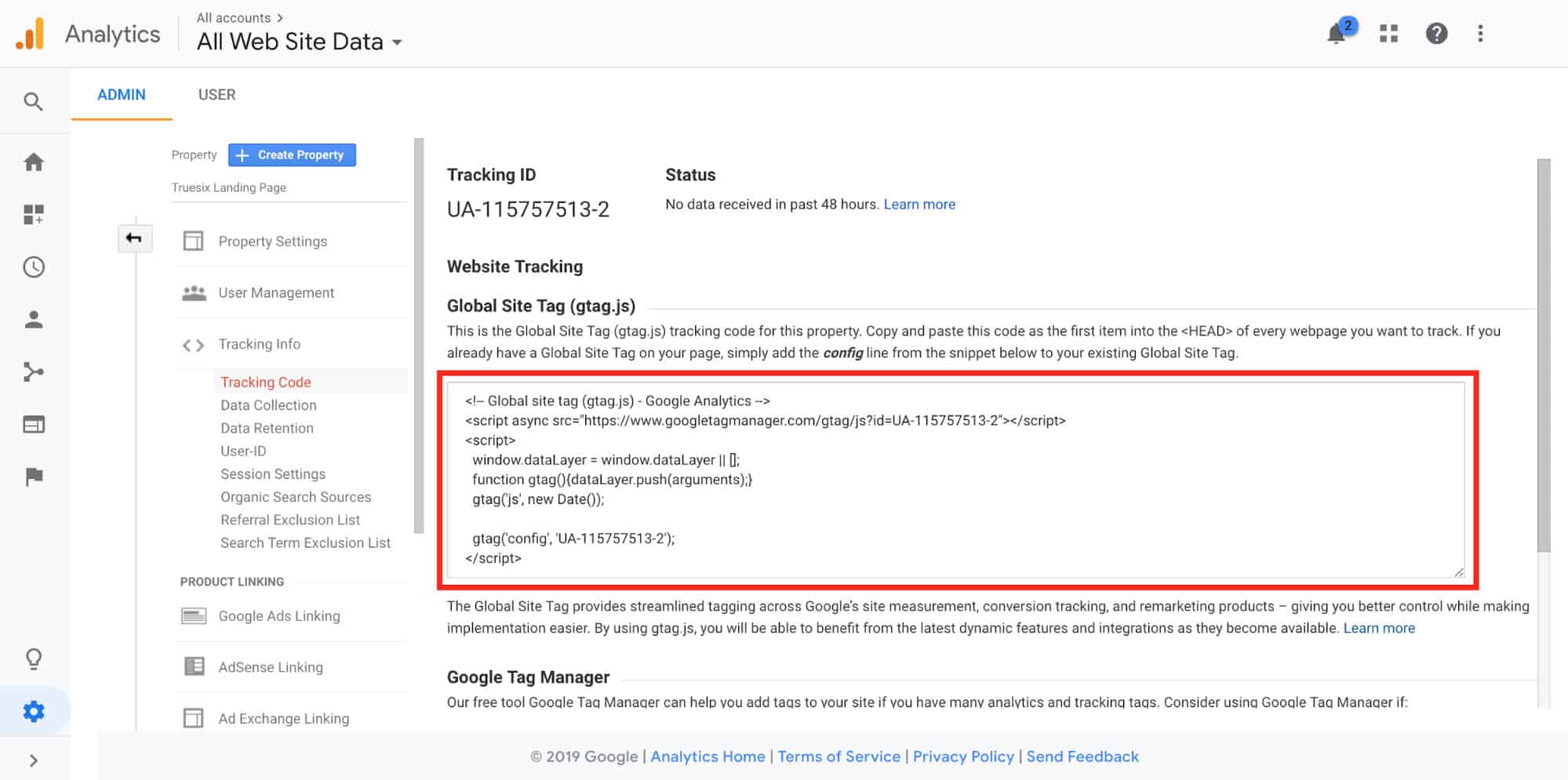Open Data Collection settings
Viewport: 1568px width, 780px height.
point(268,405)
